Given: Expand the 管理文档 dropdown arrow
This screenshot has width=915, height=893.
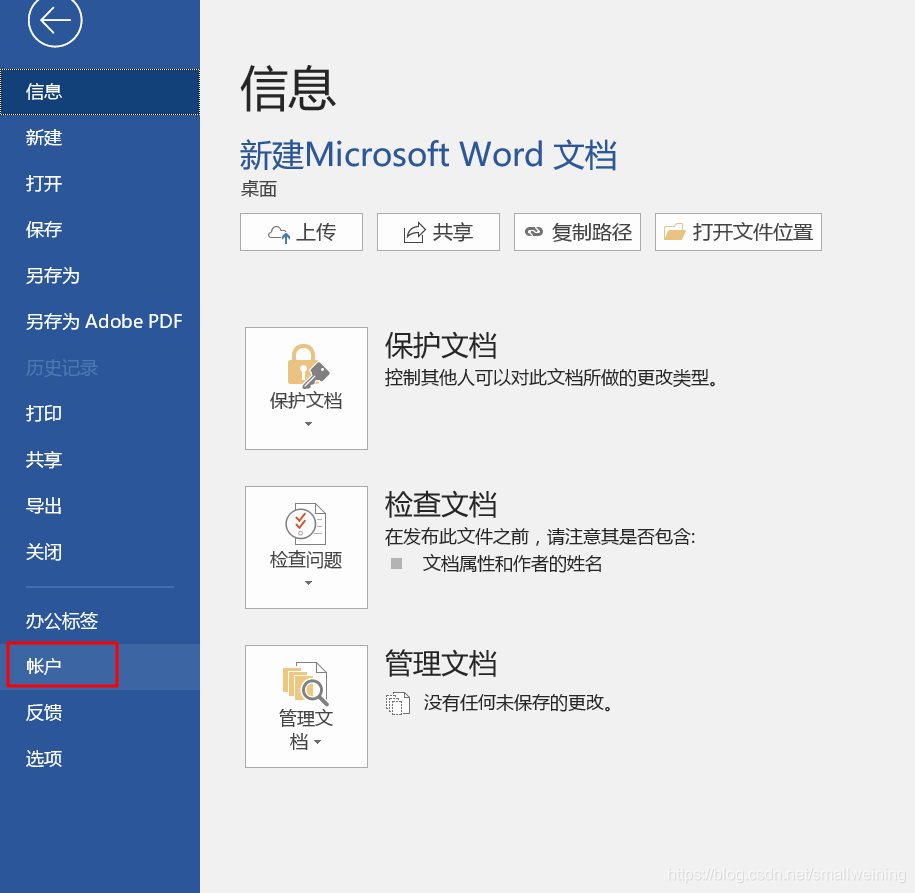Looking at the screenshot, I should (317, 742).
